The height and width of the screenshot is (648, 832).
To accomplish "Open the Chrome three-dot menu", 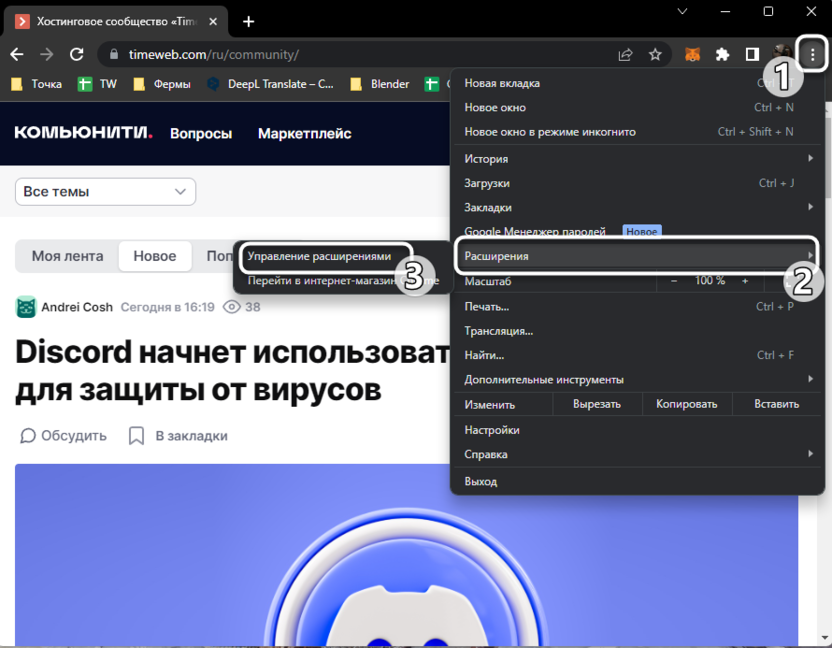I will [812, 54].
